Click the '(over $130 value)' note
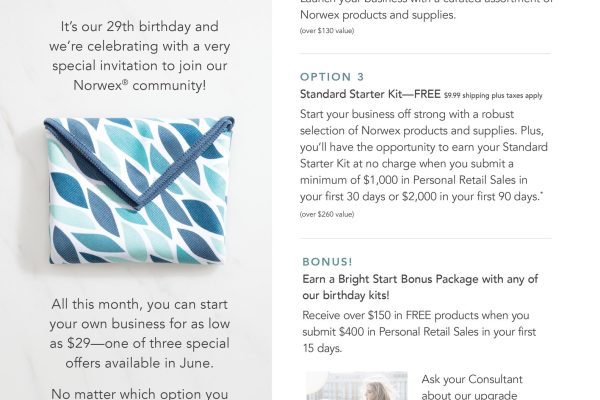This screenshot has height=400, width=600. pos(327,31)
